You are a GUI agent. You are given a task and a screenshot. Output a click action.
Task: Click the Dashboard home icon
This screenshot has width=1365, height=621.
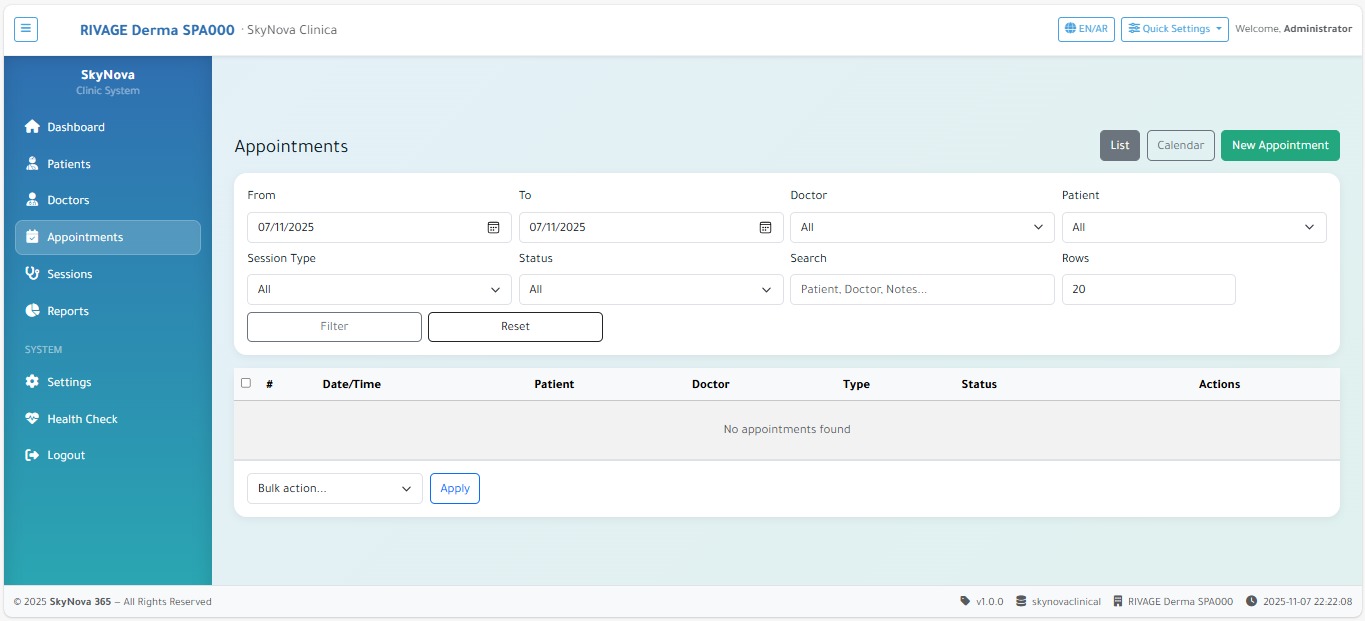[32, 127]
